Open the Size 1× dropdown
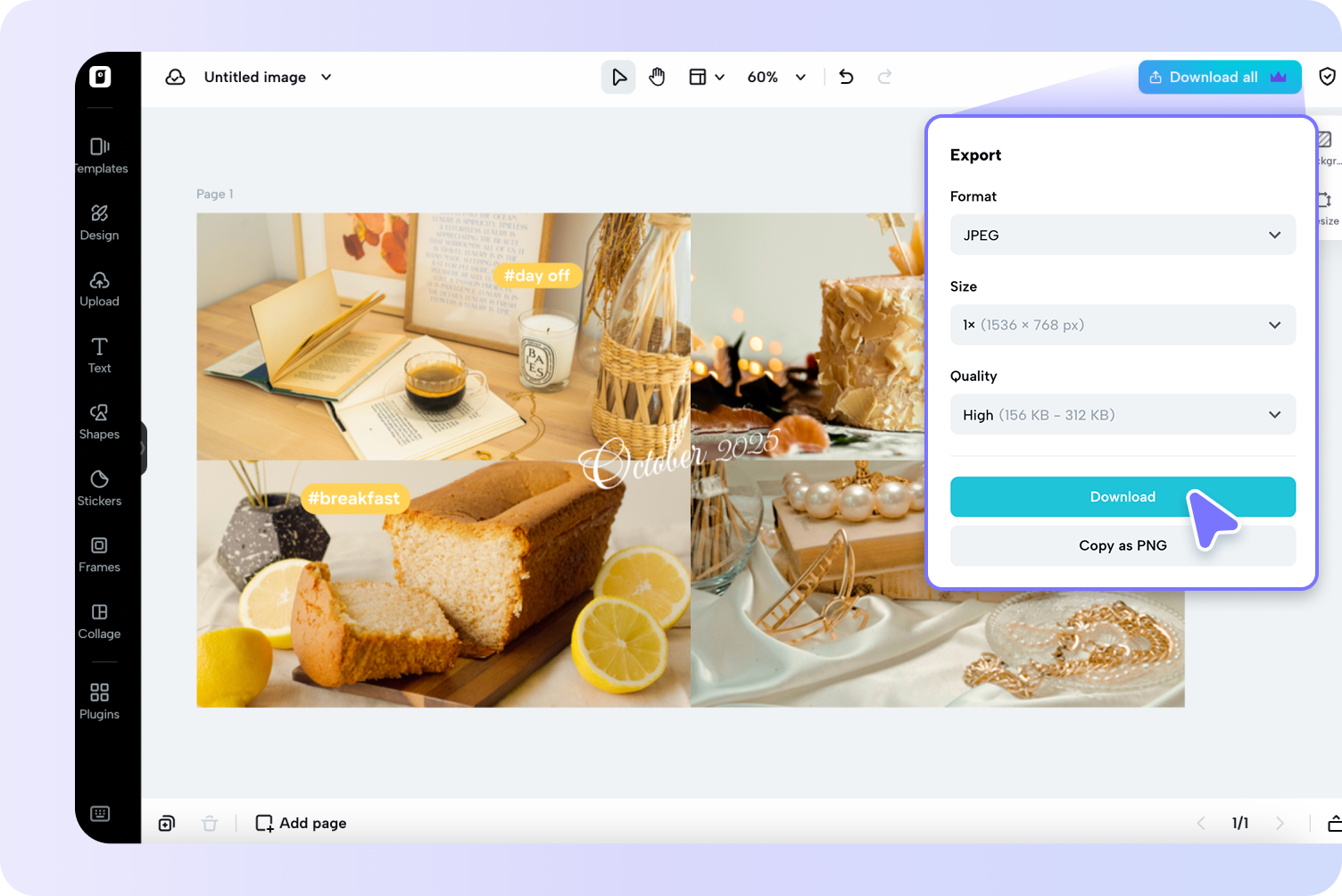1342x896 pixels. pyautogui.click(x=1122, y=325)
